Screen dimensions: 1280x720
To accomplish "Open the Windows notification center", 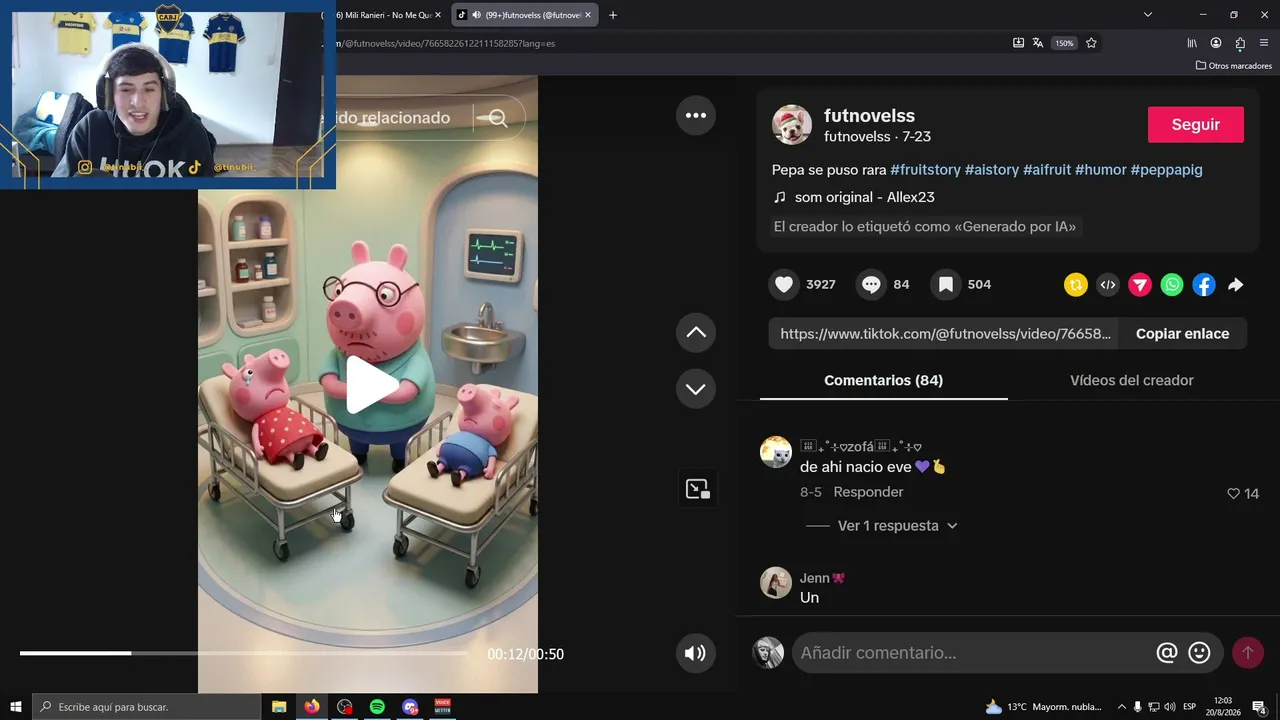I will click(1260, 707).
